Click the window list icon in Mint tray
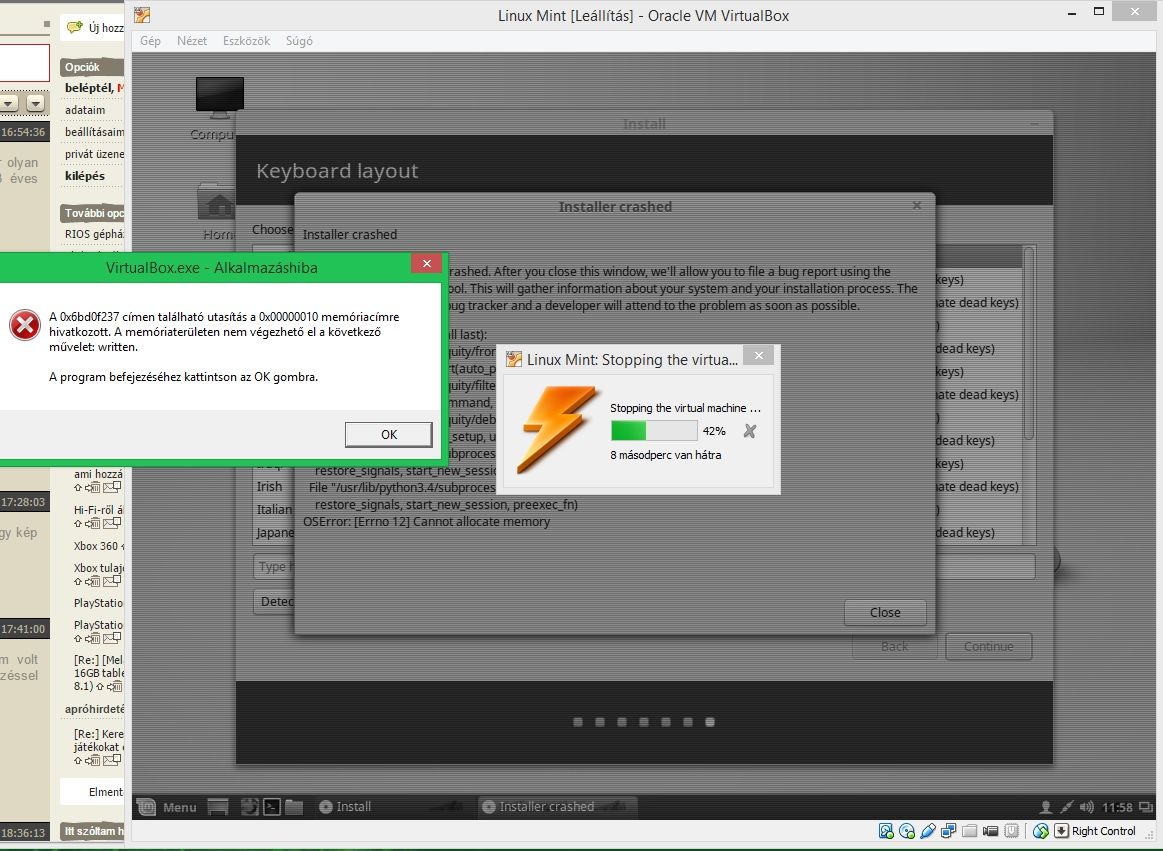The height and width of the screenshot is (851, 1163). pos(1146,807)
